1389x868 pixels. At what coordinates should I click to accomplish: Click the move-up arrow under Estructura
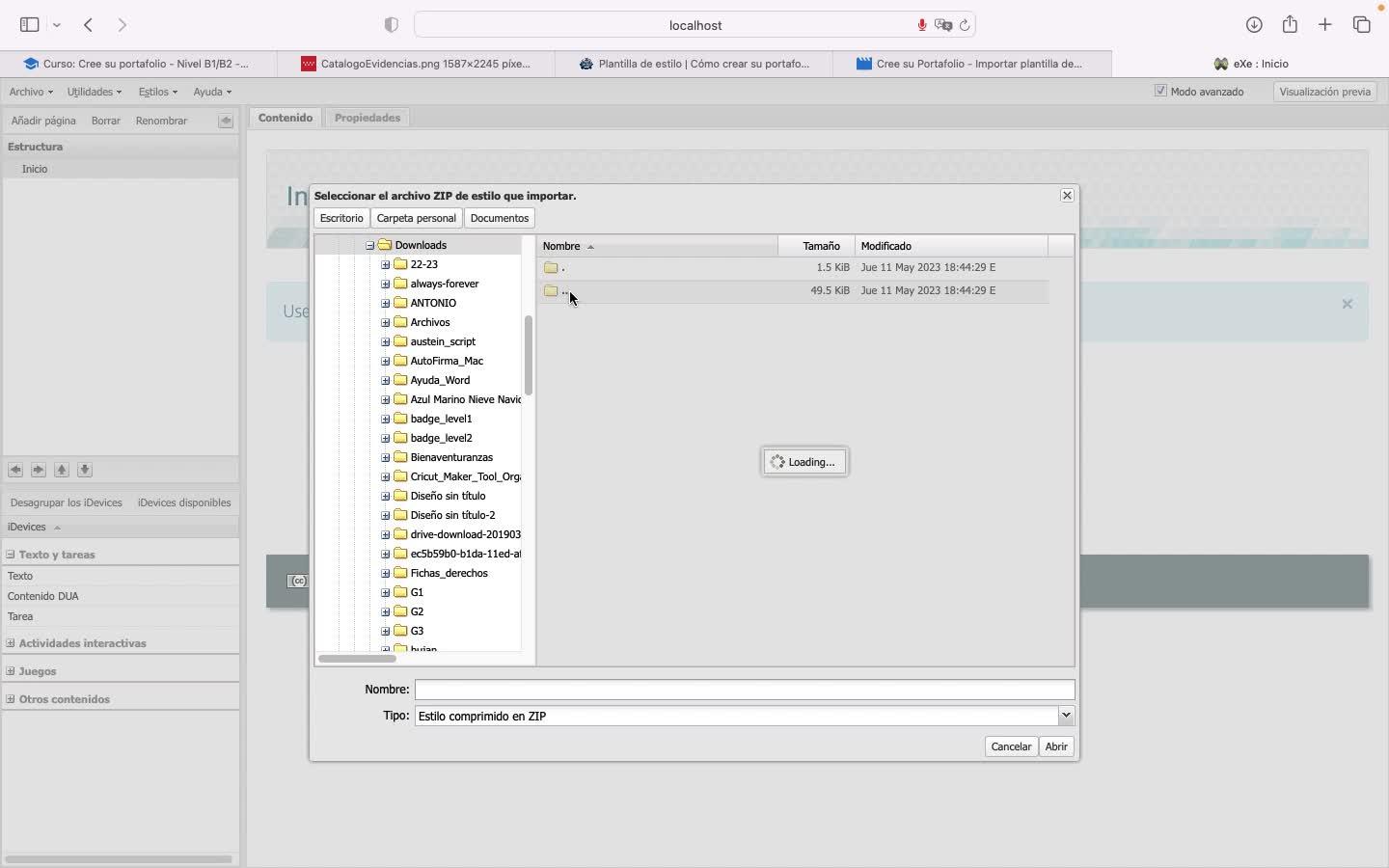(62, 470)
